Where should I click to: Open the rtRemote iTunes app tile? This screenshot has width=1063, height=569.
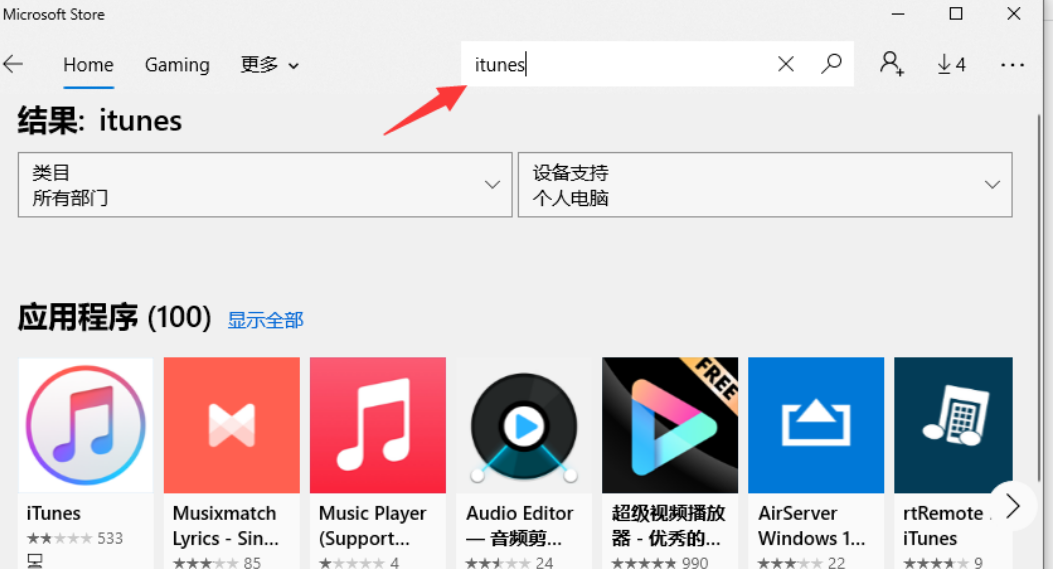coord(952,425)
